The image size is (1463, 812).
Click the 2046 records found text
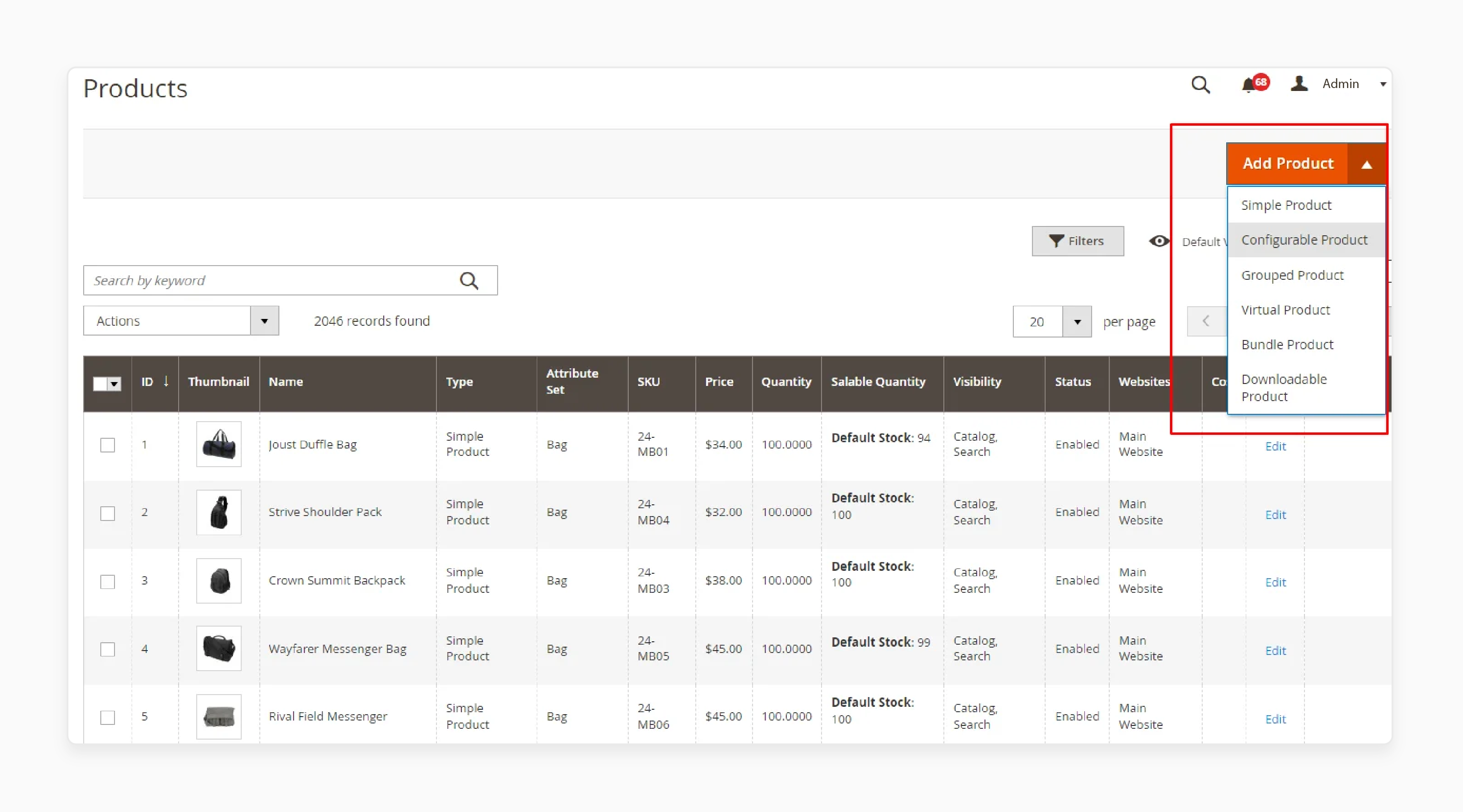[x=372, y=321]
